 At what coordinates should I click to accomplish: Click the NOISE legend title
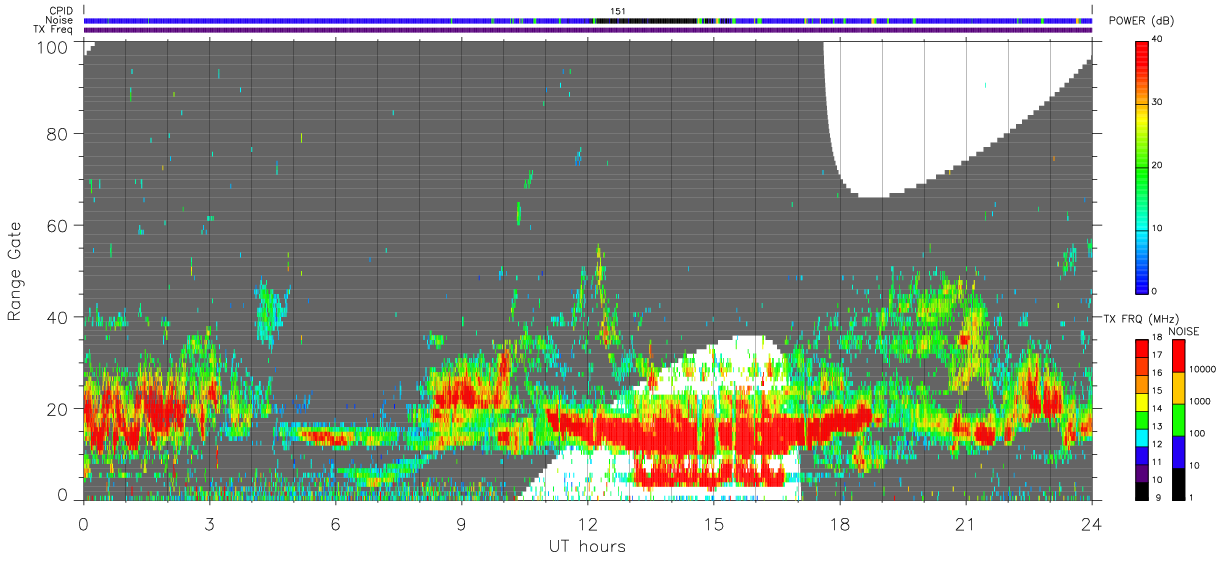[1186, 331]
